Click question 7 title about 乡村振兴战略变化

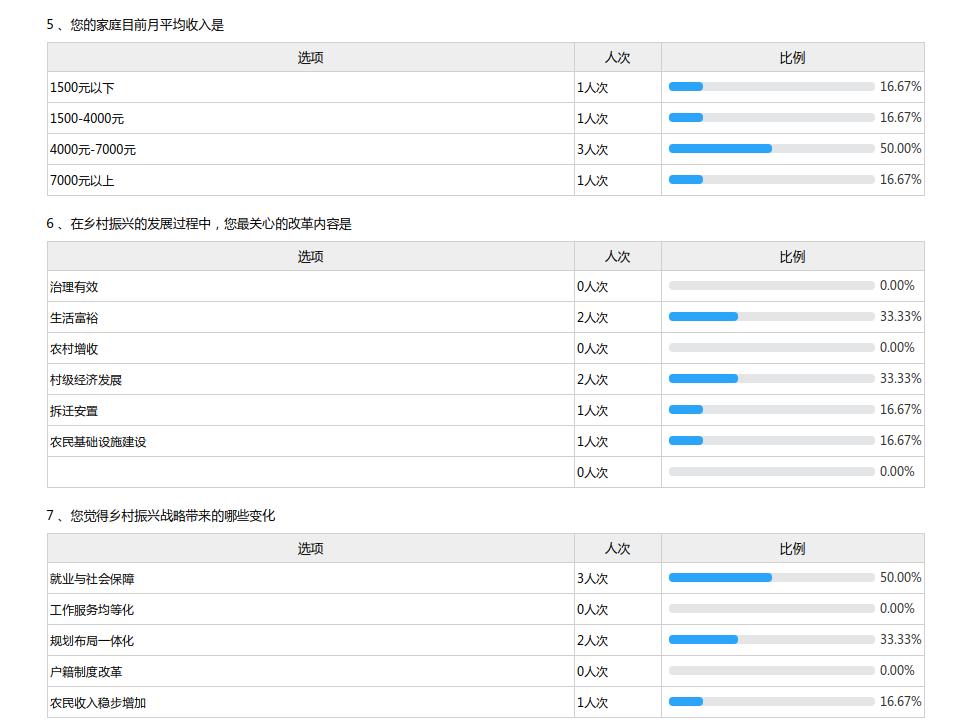(x=160, y=516)
